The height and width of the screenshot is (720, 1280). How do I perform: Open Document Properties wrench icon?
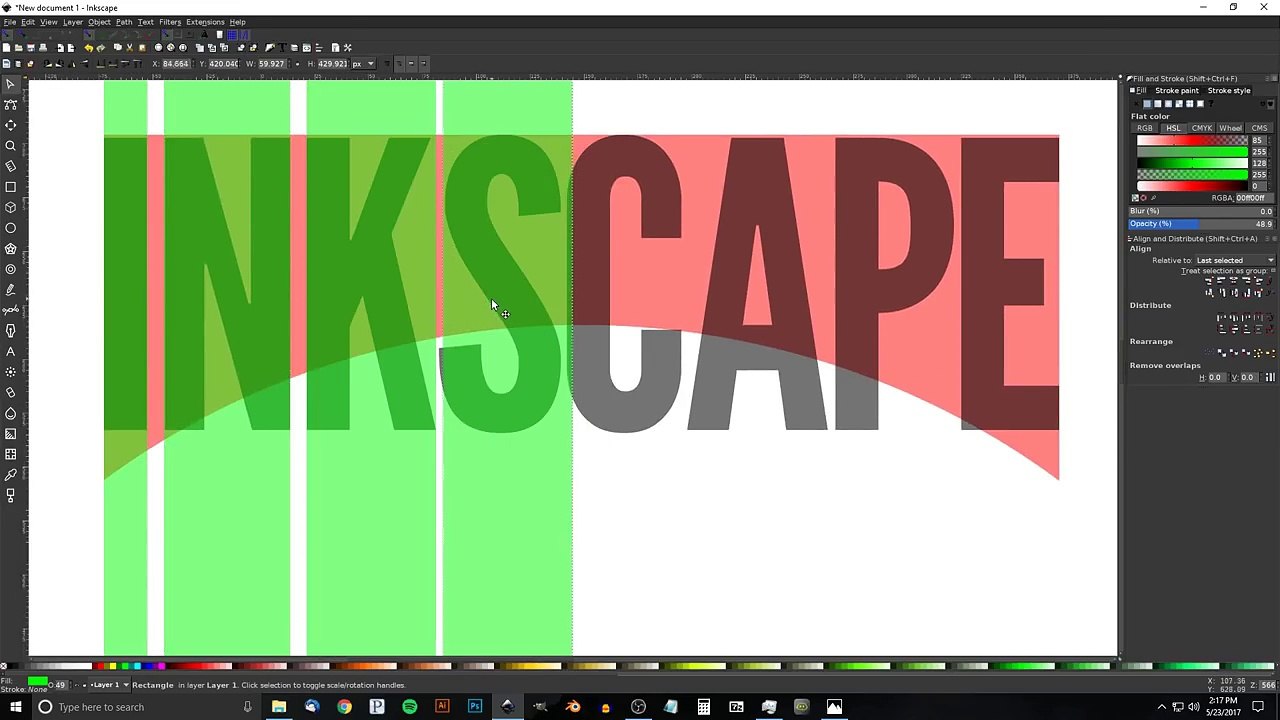coord(348,48)
